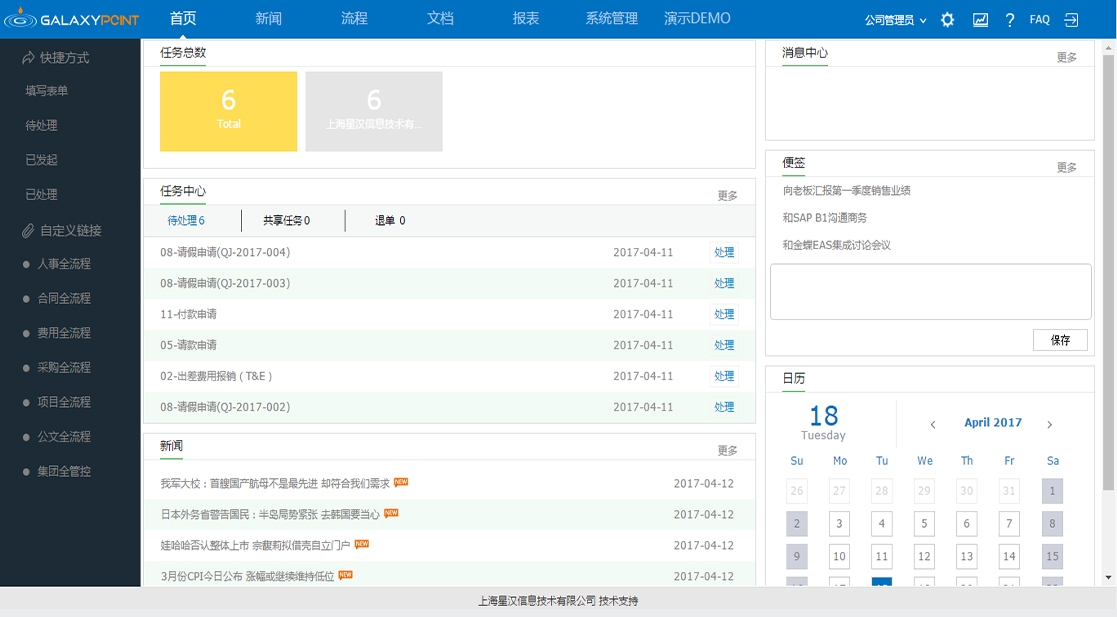Open 采购全流程 sidebar link
Viewport: 1117px width, 617px height.
pyautogui.click(x=64, y=368)
